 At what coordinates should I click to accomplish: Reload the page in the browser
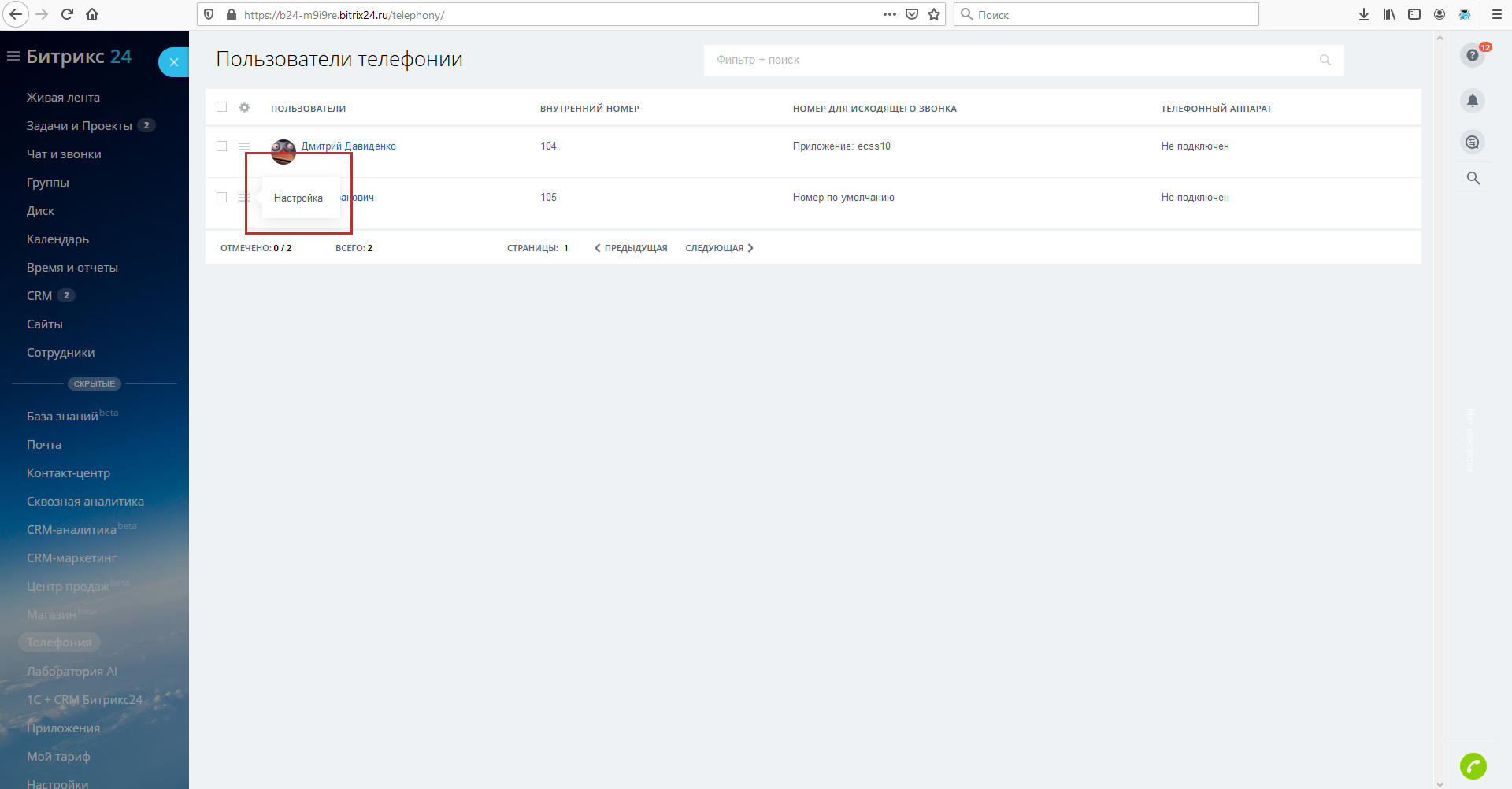click(x=68, y=14)
